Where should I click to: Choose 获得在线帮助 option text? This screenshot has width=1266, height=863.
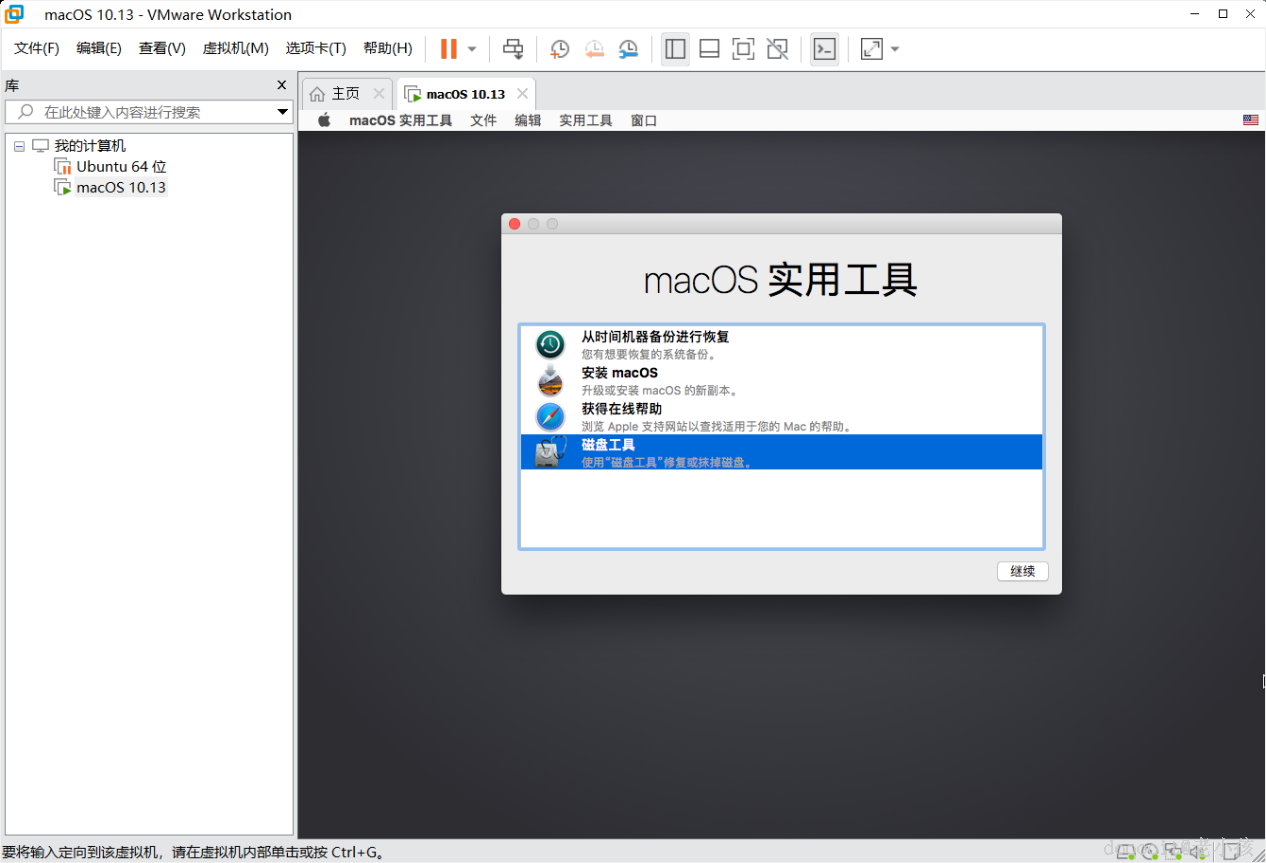(x=621, y=409)
